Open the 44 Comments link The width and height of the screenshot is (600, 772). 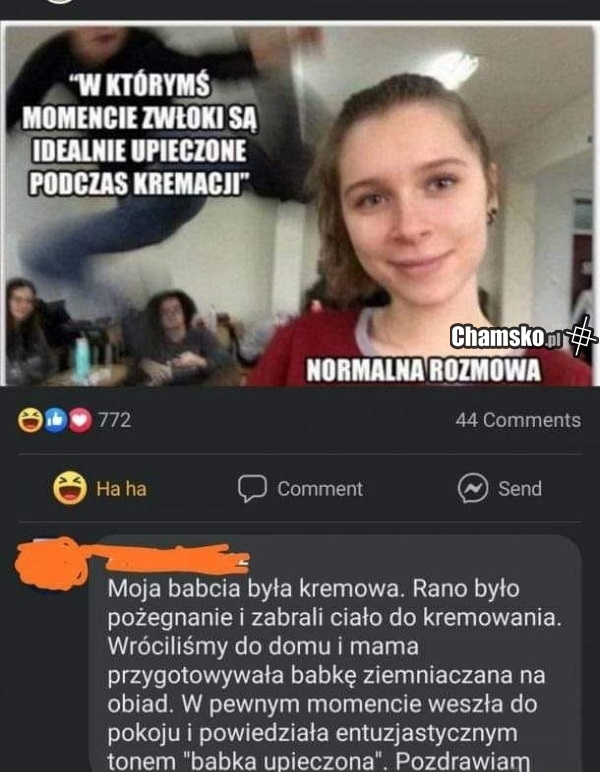(x=518, y=420)
